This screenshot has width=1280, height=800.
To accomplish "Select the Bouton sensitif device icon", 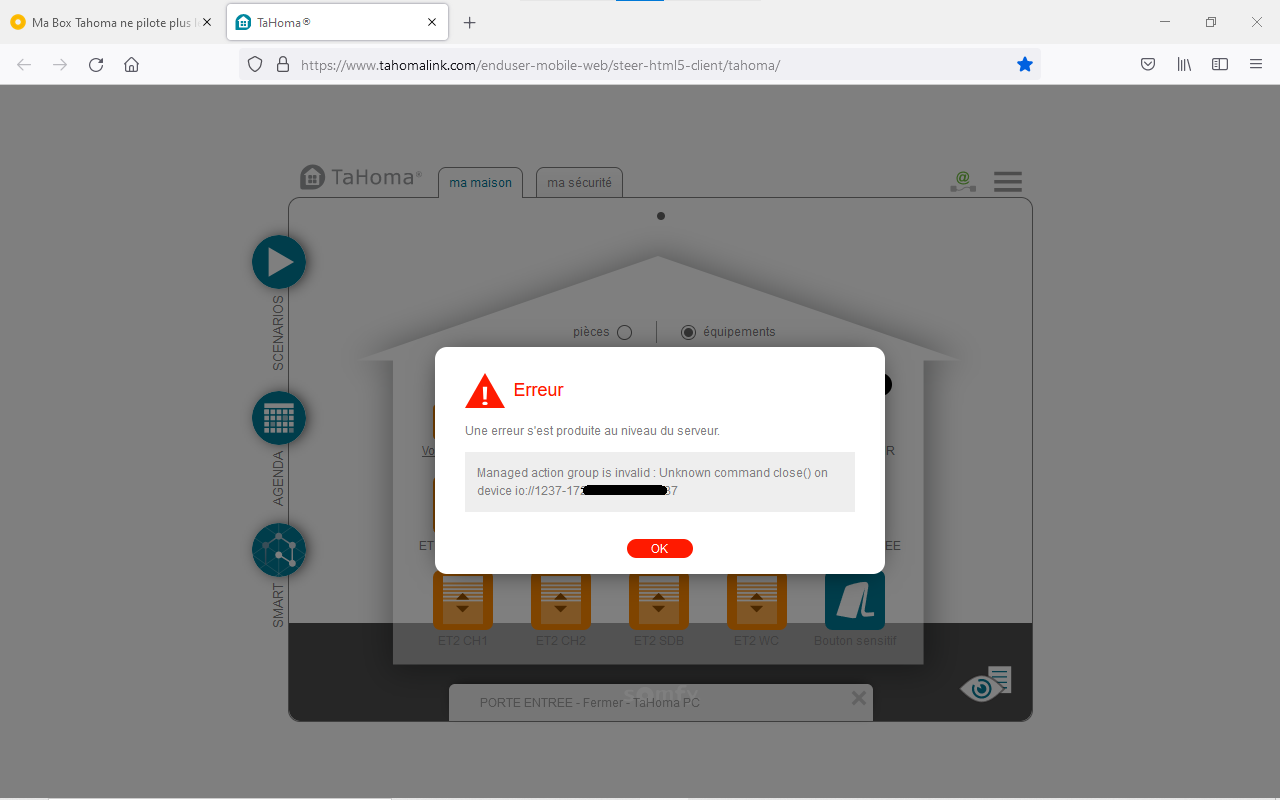I will pyautogui.click(x=855, y=600).
